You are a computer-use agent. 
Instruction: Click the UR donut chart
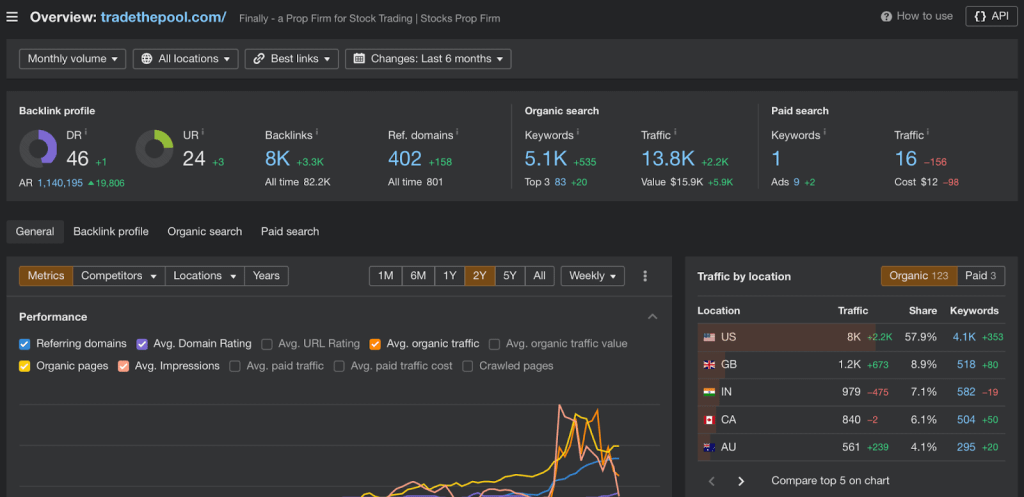coord(155,149)
